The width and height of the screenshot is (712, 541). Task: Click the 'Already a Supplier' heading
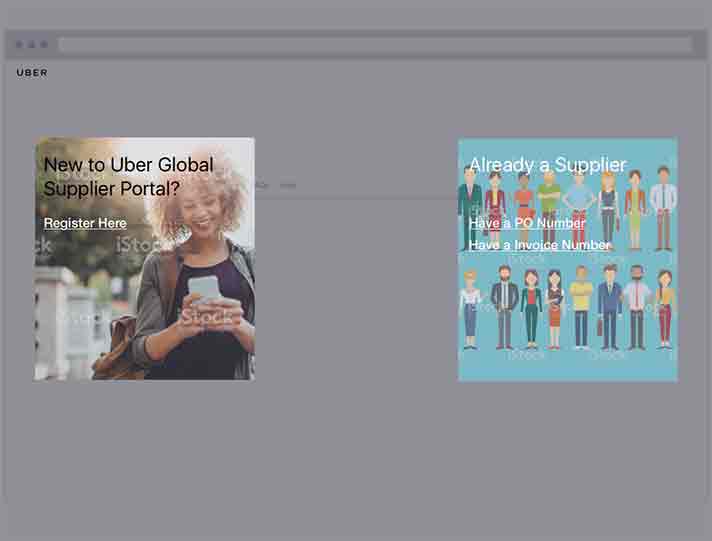tap(548, 164)
